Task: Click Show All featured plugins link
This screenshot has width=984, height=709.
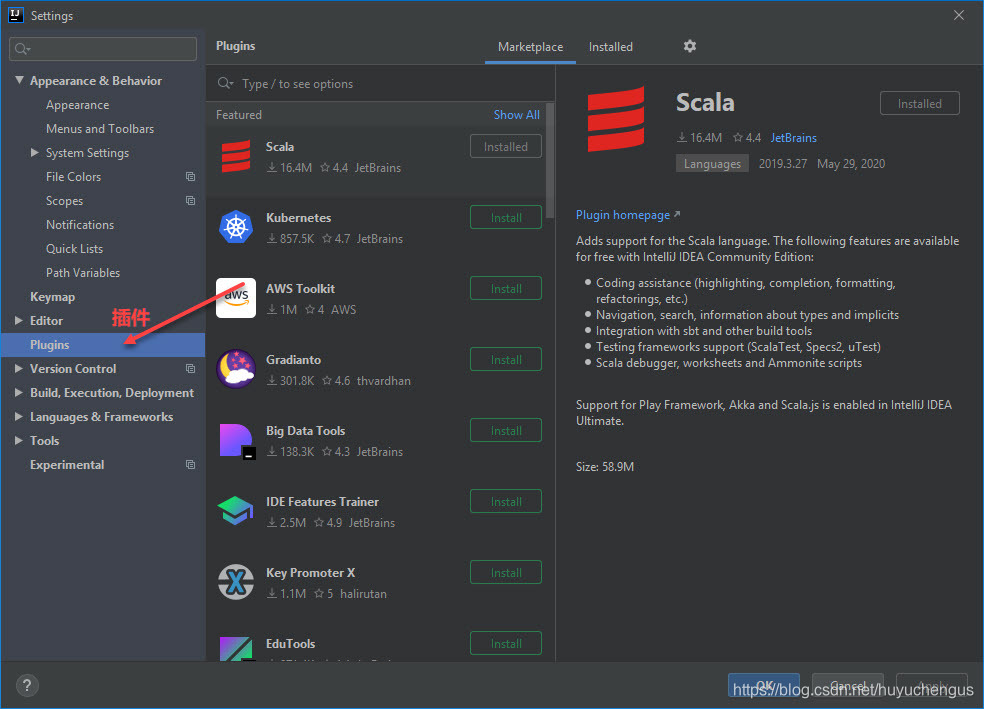Action: coord(516,115)
